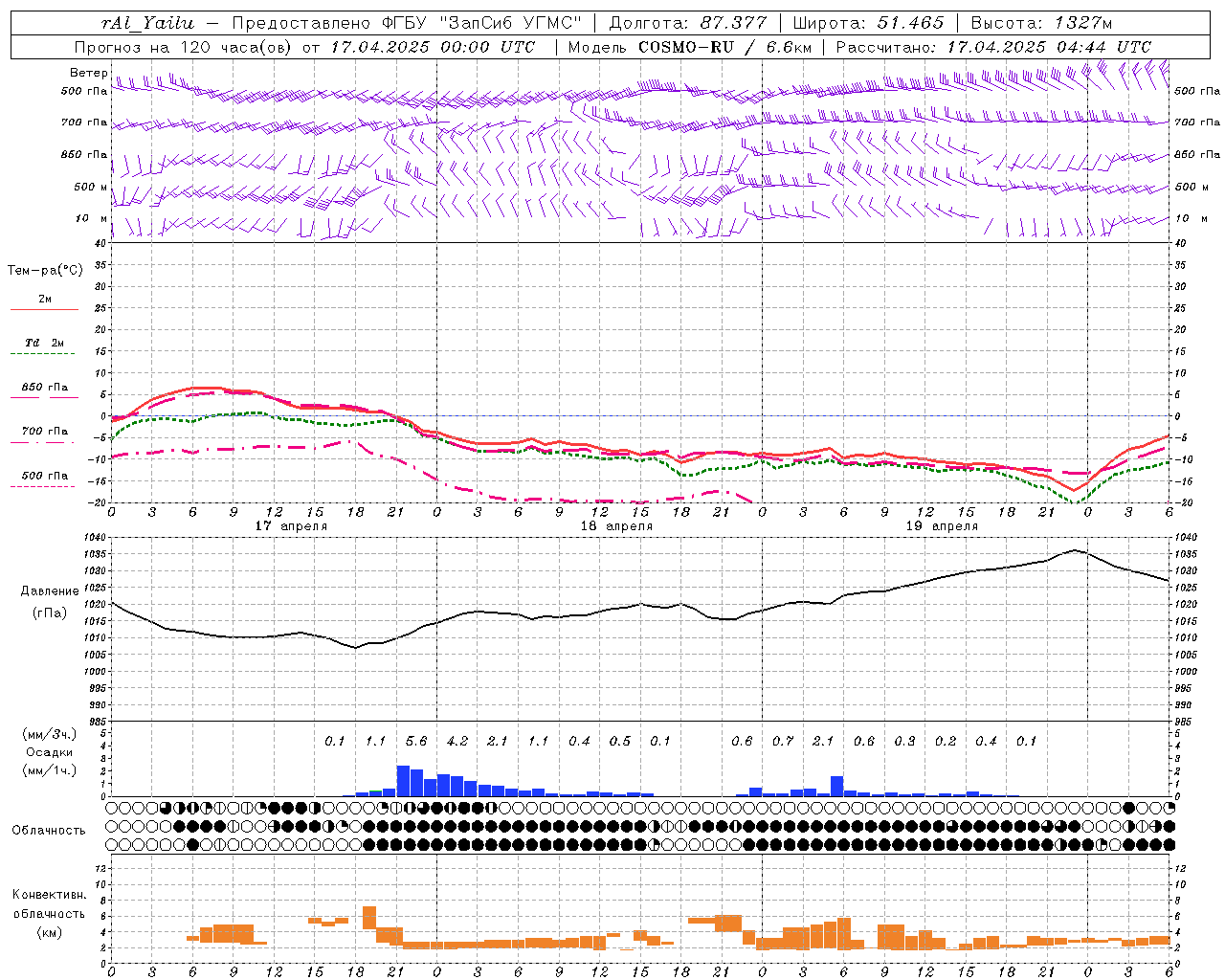Click the 'Конвективн.' label
This screenshot has width=1225, height=980.
click(49, 895)
